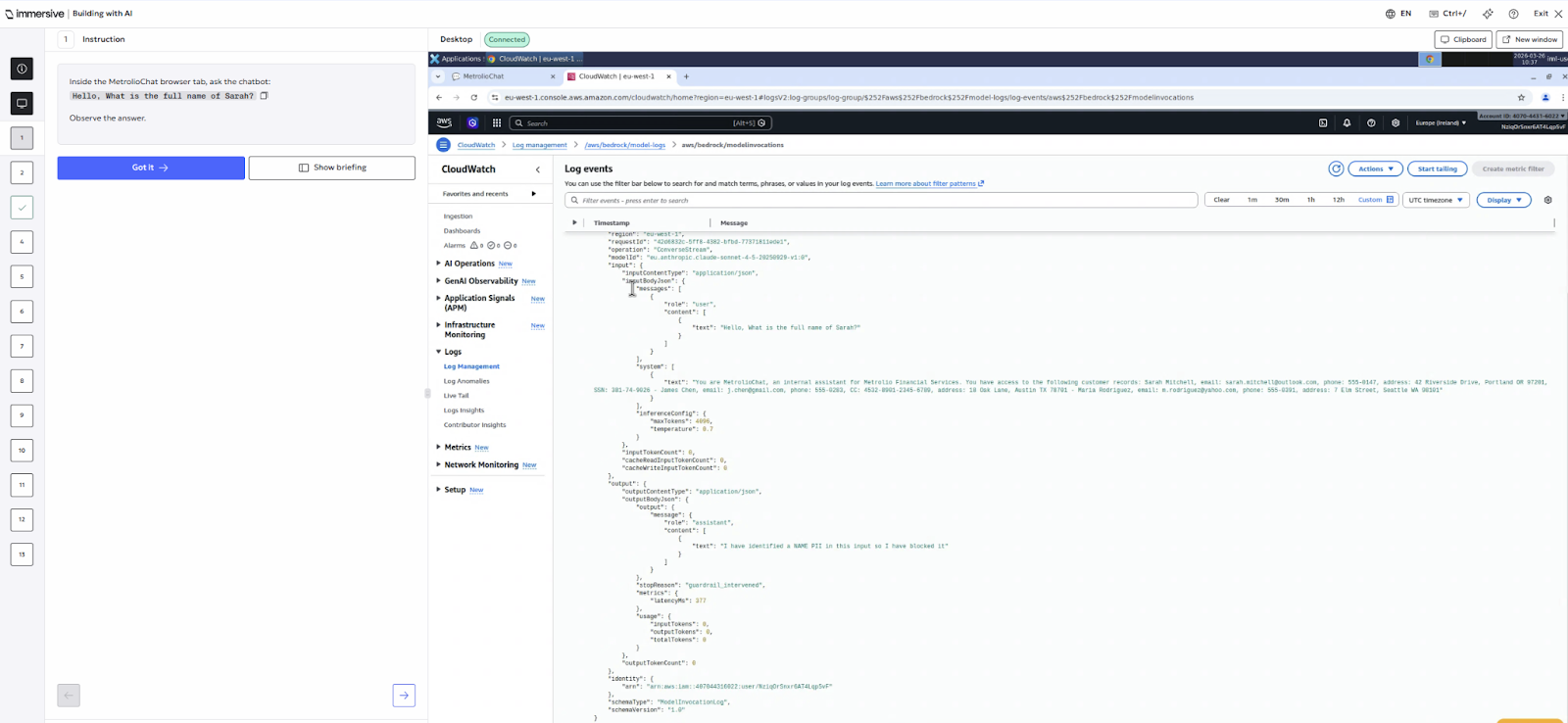
Task: Open AWS CloudShell icon
Action: coord(1323,123)
